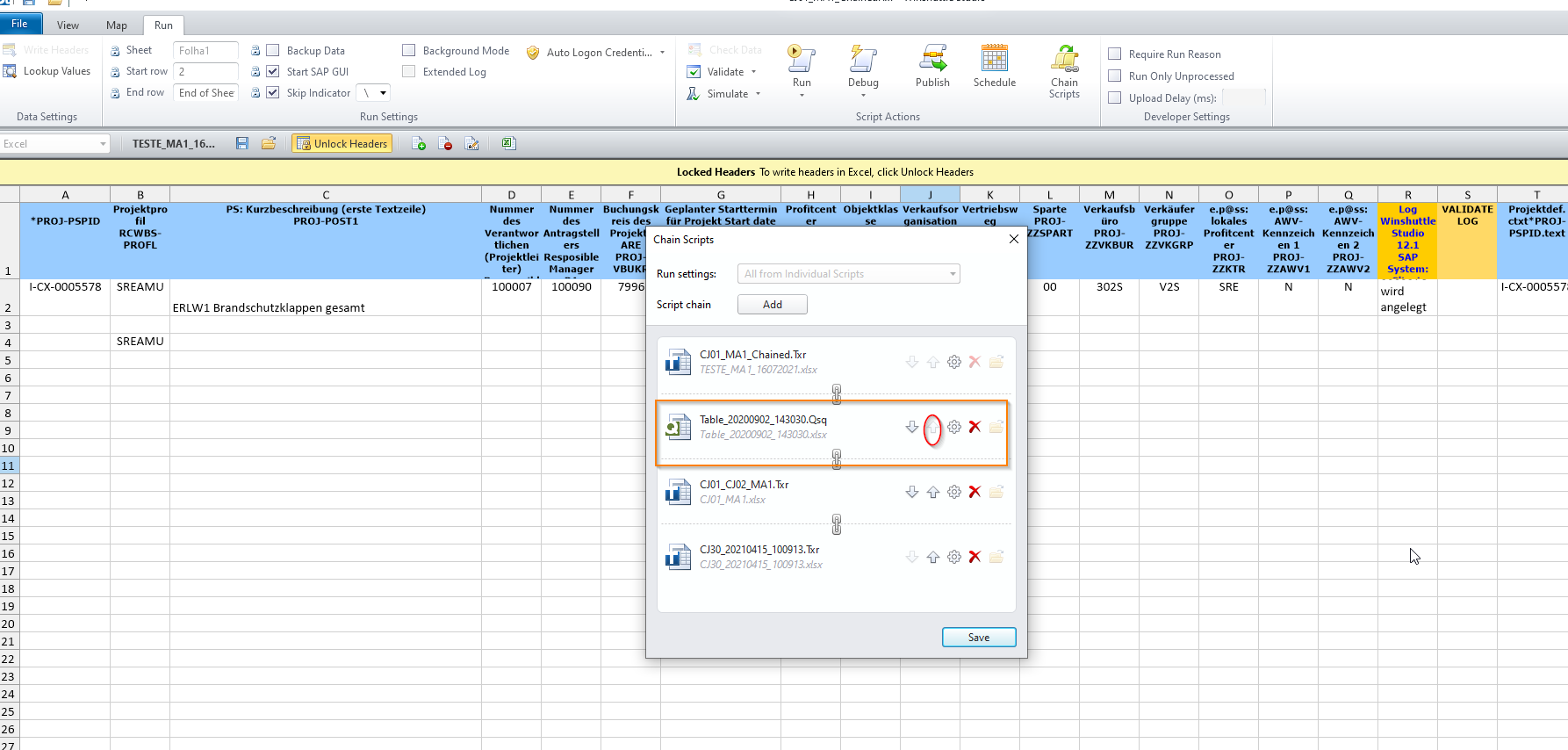This screenshot has width=1568, height=750.
Task: Expand the Auto Logon Credentials dropdown
Action: [x=662, y=53]
